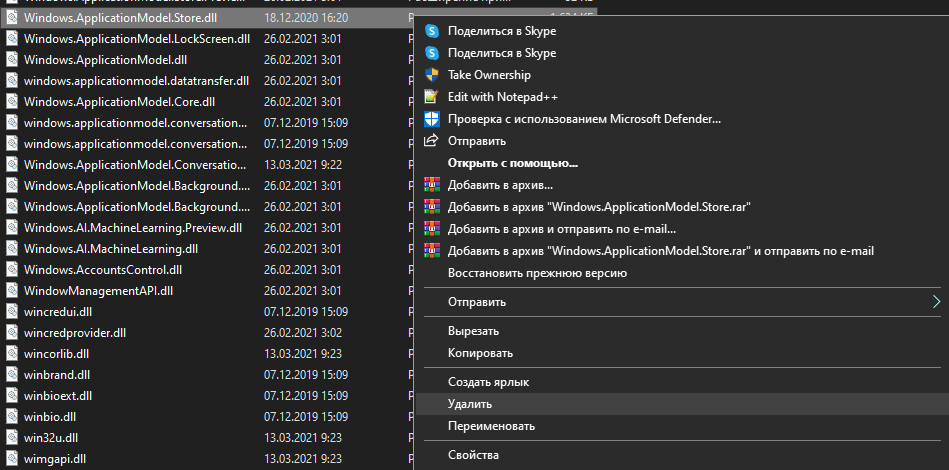This screenshot has height=470, width=949.
Task: Choose Переименовать in the context menu
Action: [x=491, y=426]
